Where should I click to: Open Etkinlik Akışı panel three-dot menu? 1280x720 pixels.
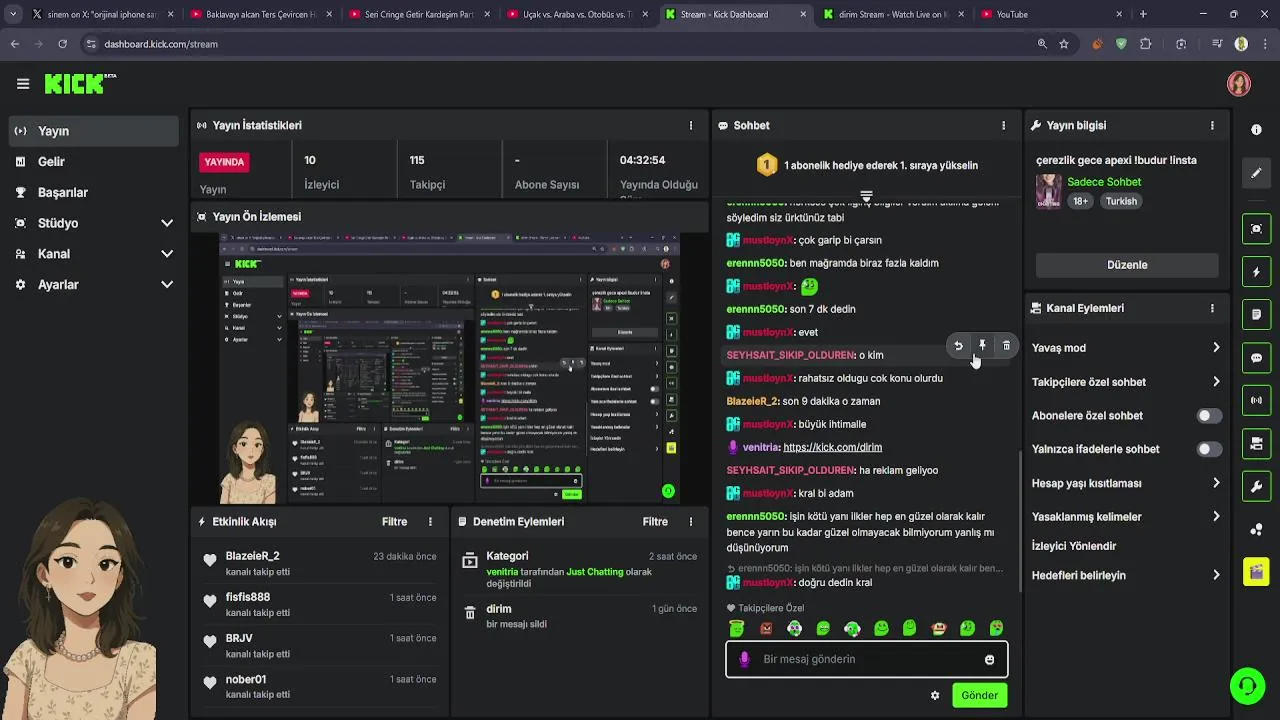click(x=430, y=521)
